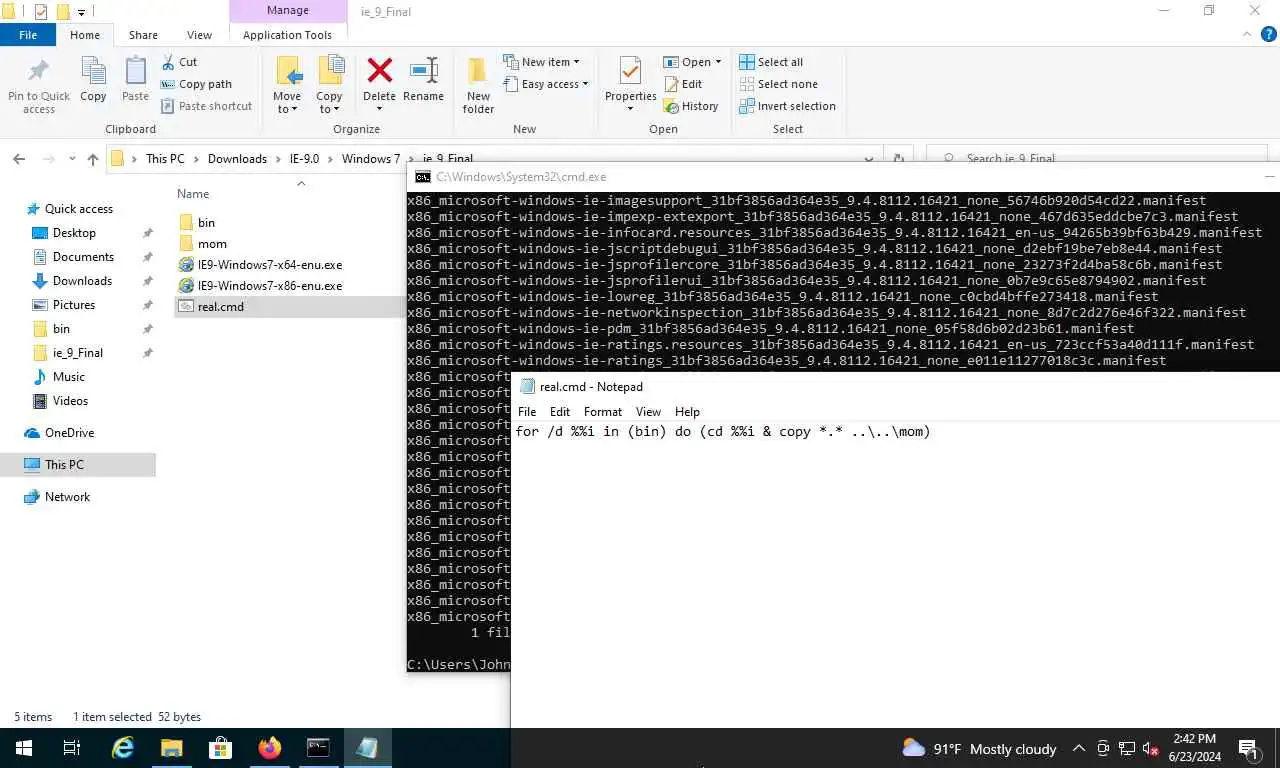The height and width of the screenshot is (768, 1280).
Task: Open the New item dropdown
Action: (541, 62)
